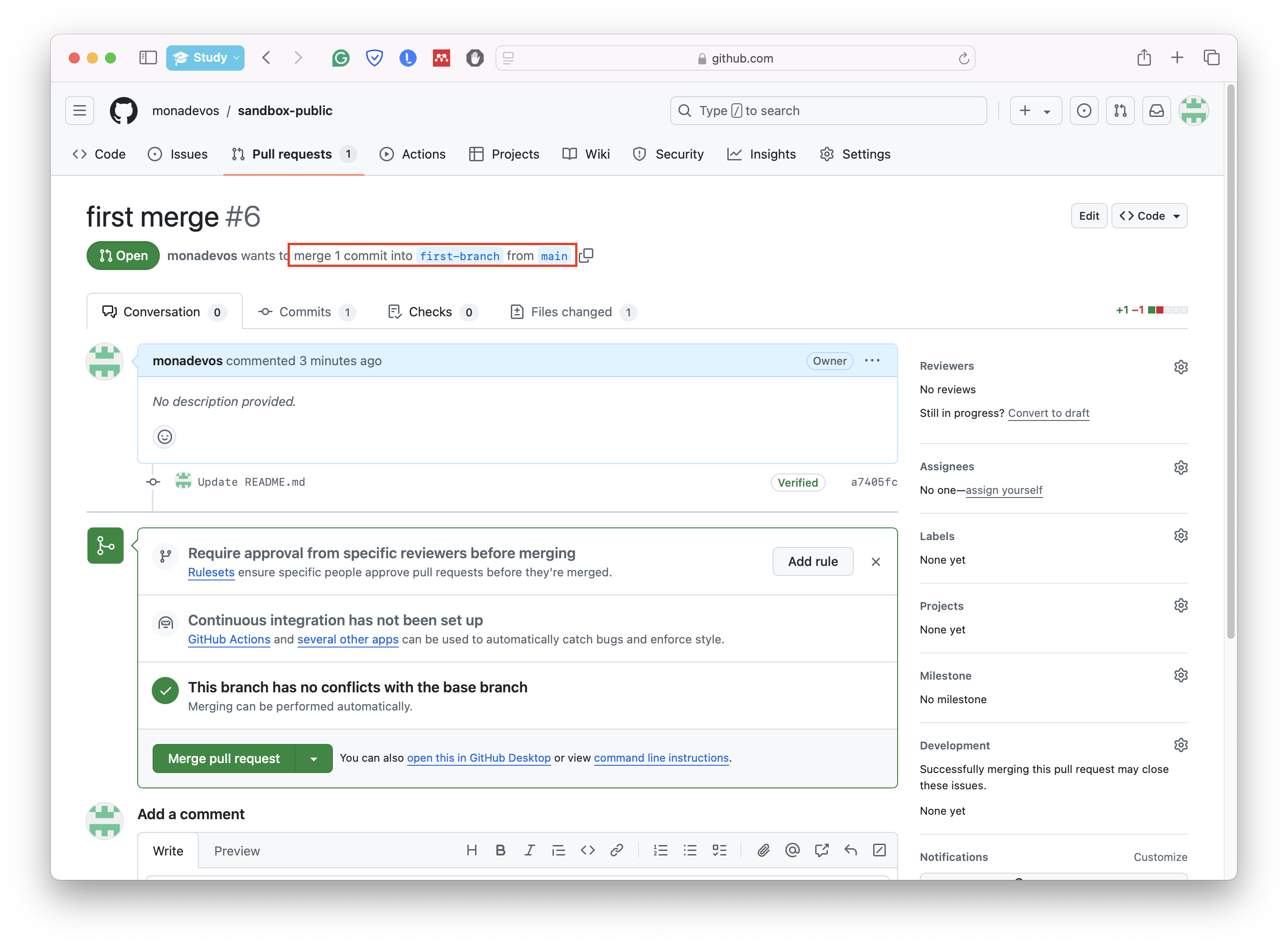Click the bold formatting toolbar icon
Viewport: 1288px width, 947px height.
click(500, 851)
